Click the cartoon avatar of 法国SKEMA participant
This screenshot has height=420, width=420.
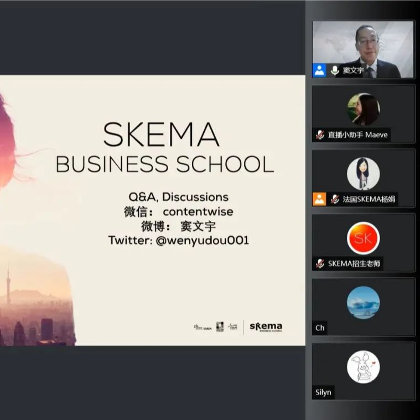pyautogui.click(x=363, y=174)
